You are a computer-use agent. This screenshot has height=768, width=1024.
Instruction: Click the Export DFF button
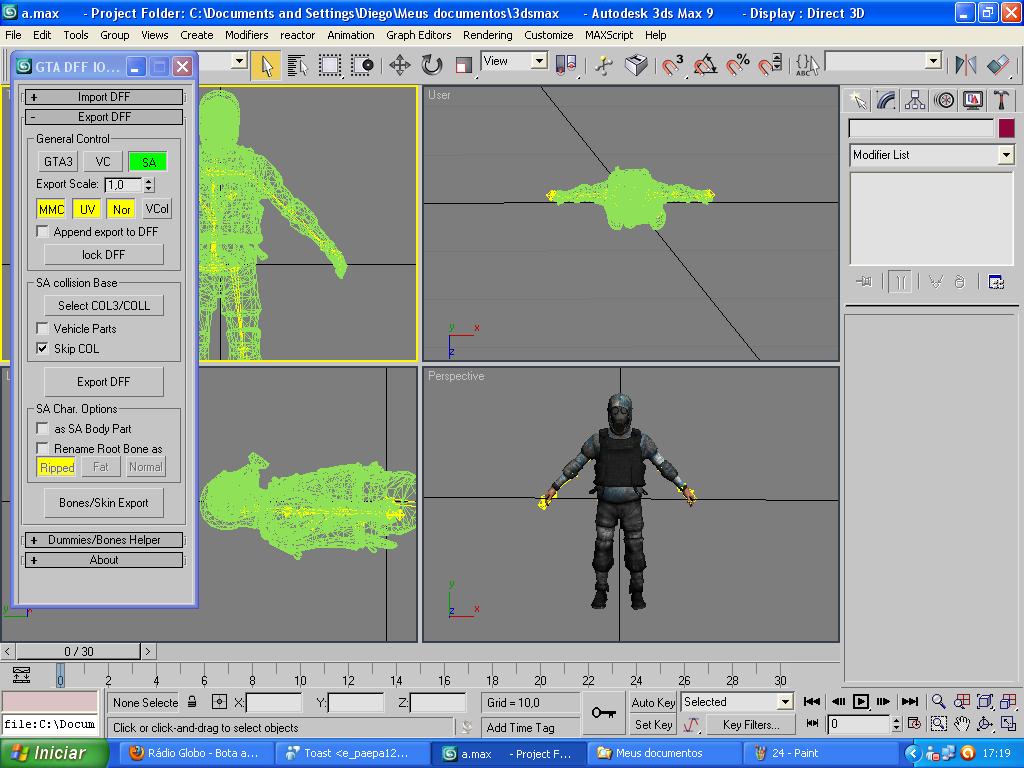pyautogui.click(x=104, y=382)
